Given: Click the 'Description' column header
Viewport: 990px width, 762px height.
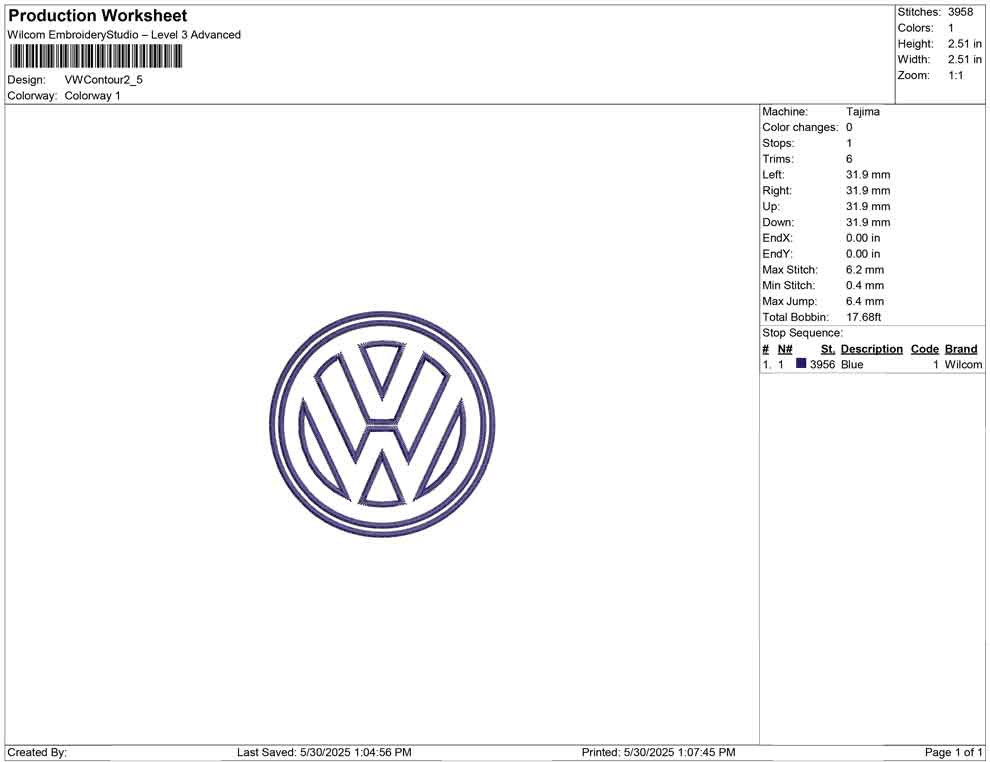Looking at the screenshot, I should coord(871,349).
